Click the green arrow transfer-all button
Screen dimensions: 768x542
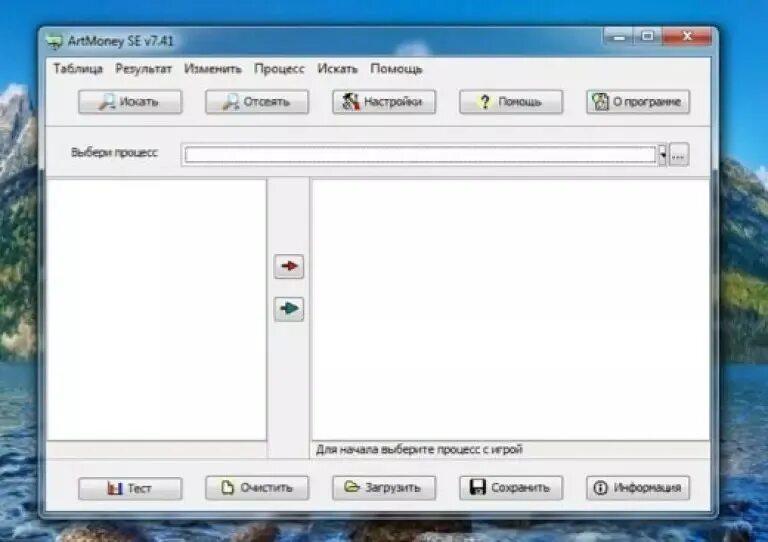pos(289,309)
